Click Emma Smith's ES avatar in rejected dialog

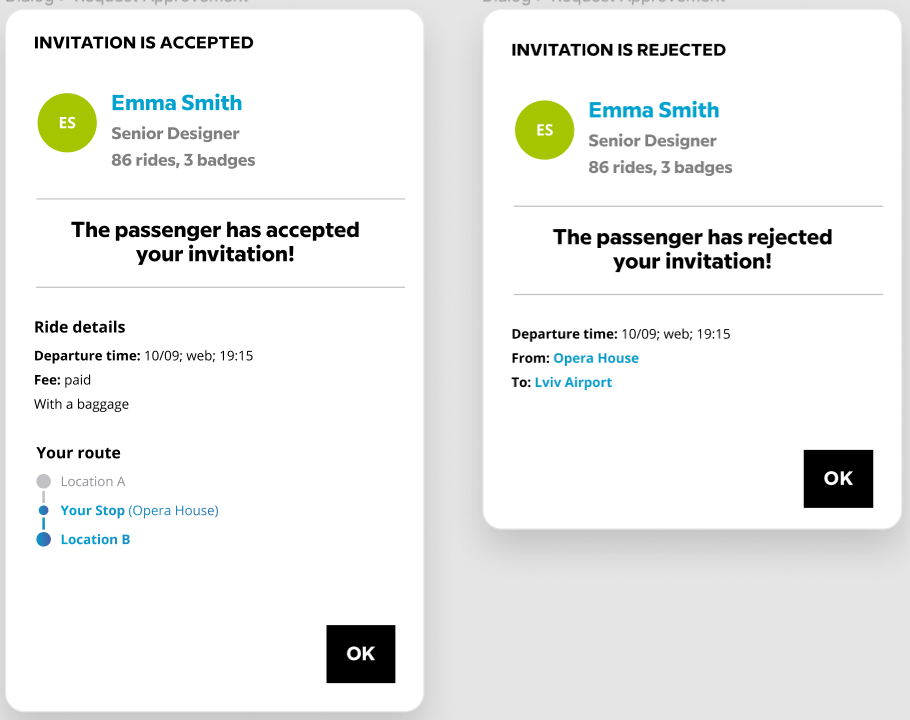(x=543, y=130)
